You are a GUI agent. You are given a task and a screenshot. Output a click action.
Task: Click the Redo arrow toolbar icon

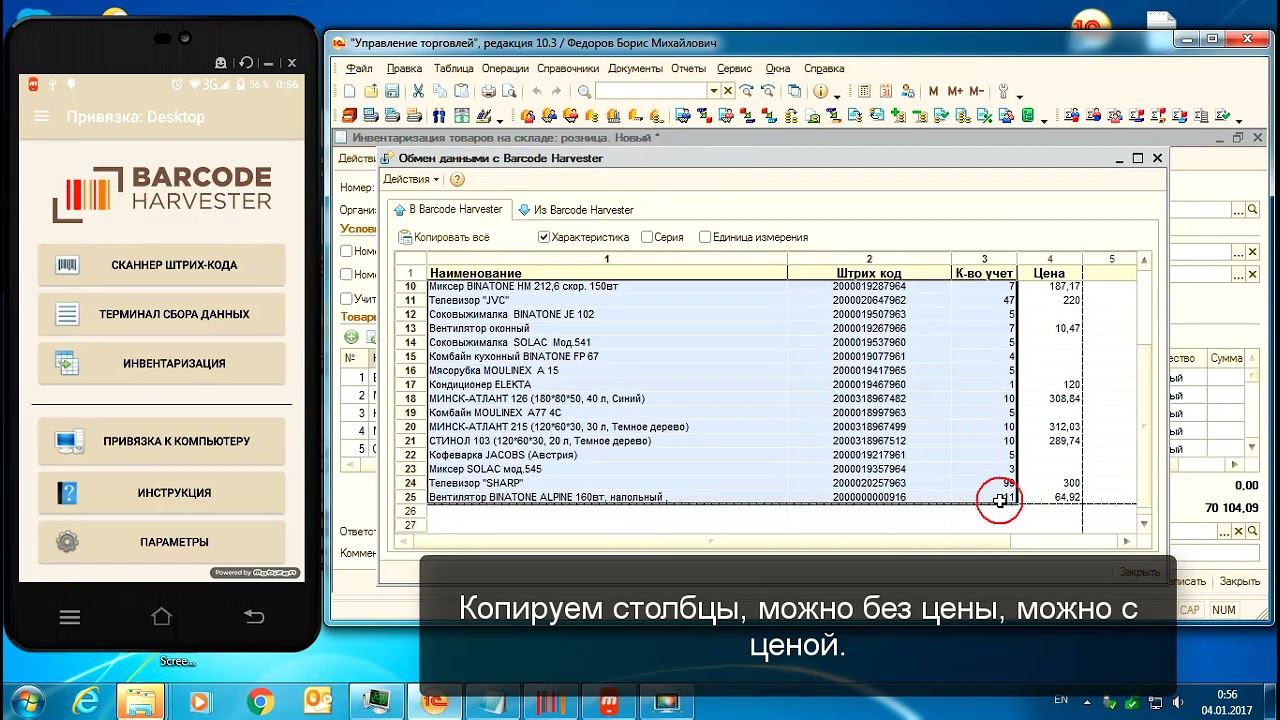click(x=557, y=91)
